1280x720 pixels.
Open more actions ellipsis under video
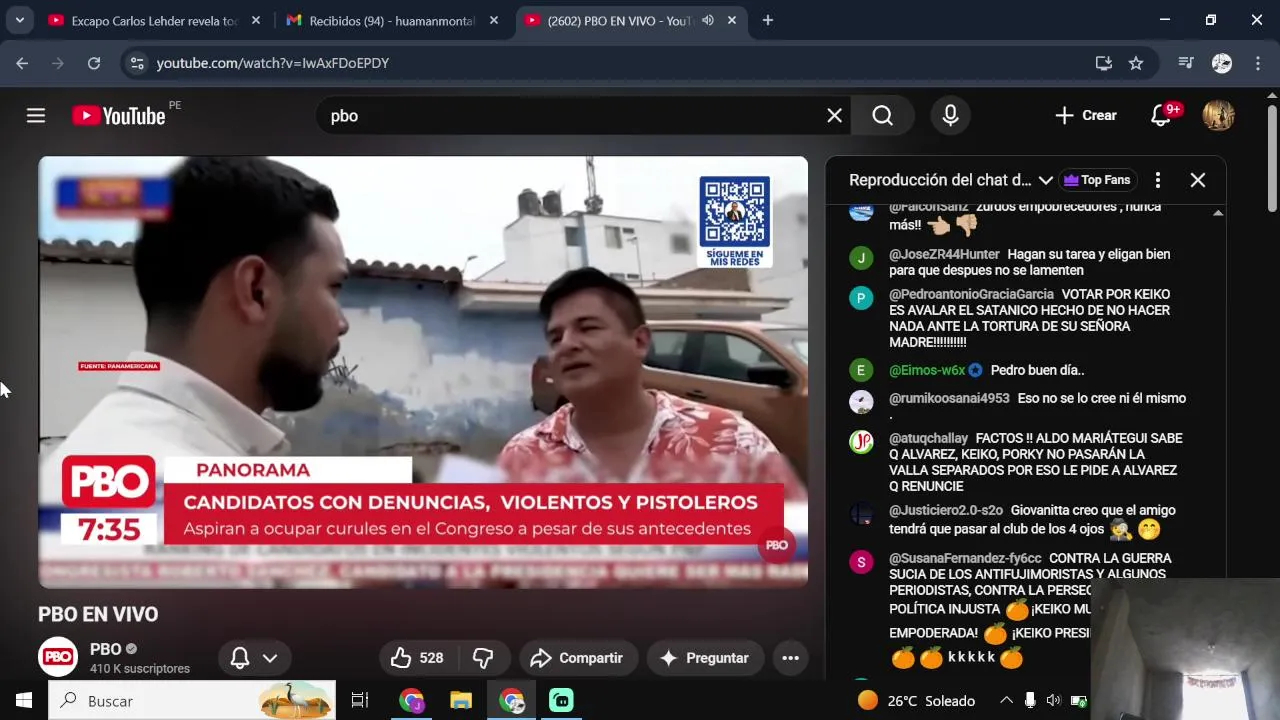tap(790, 658)
